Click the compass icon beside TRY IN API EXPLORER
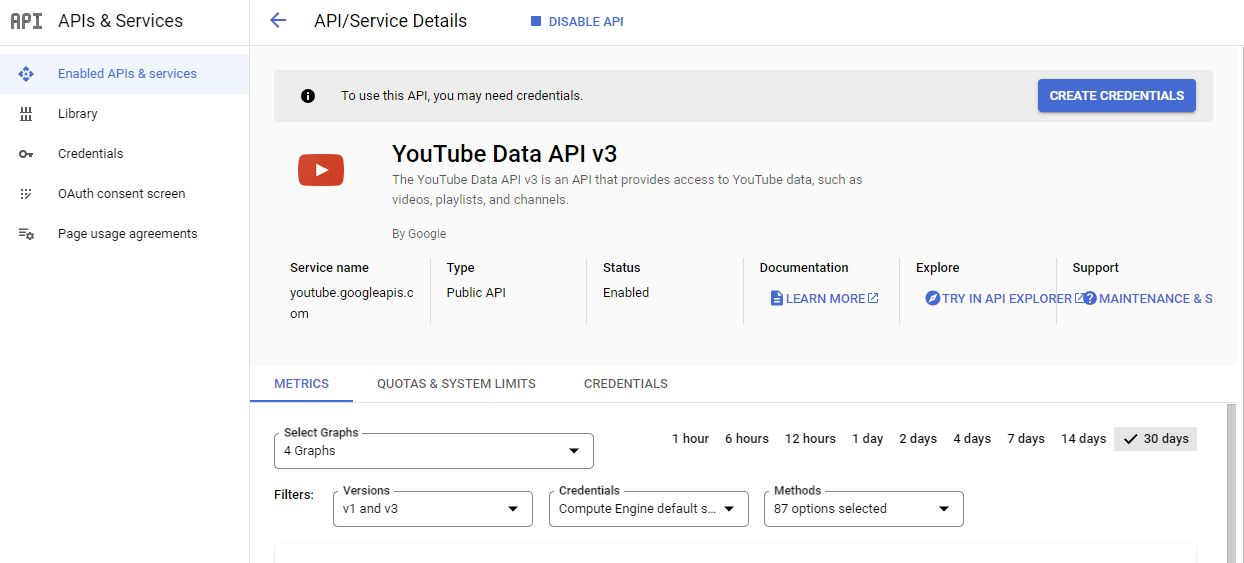The image size is (1244, 563). pos(933,298)
